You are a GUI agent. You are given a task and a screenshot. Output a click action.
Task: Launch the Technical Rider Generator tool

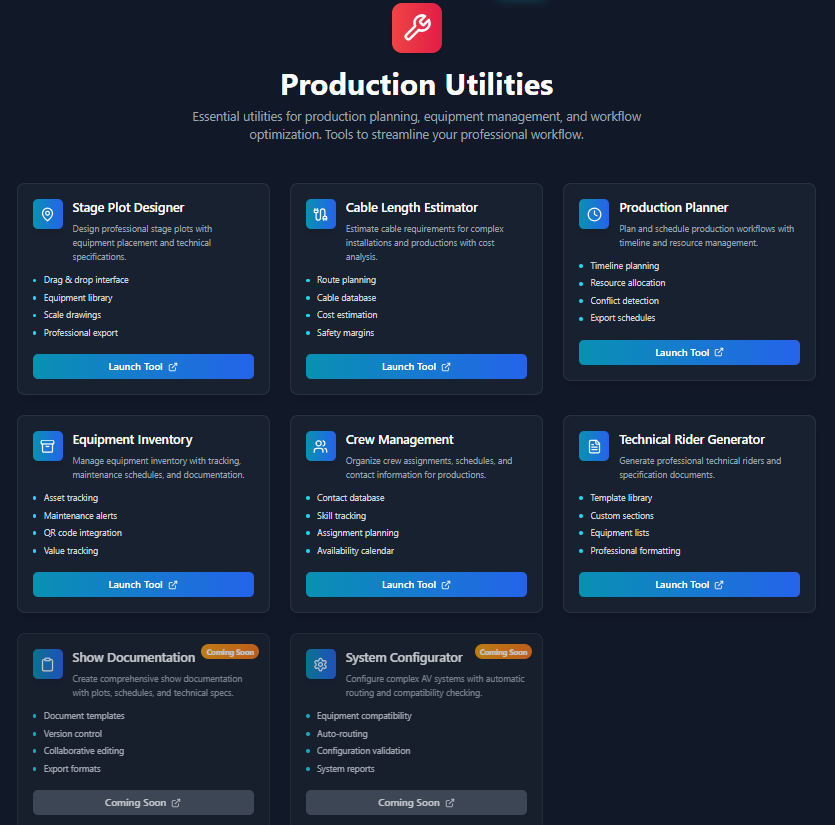point(689,584)
